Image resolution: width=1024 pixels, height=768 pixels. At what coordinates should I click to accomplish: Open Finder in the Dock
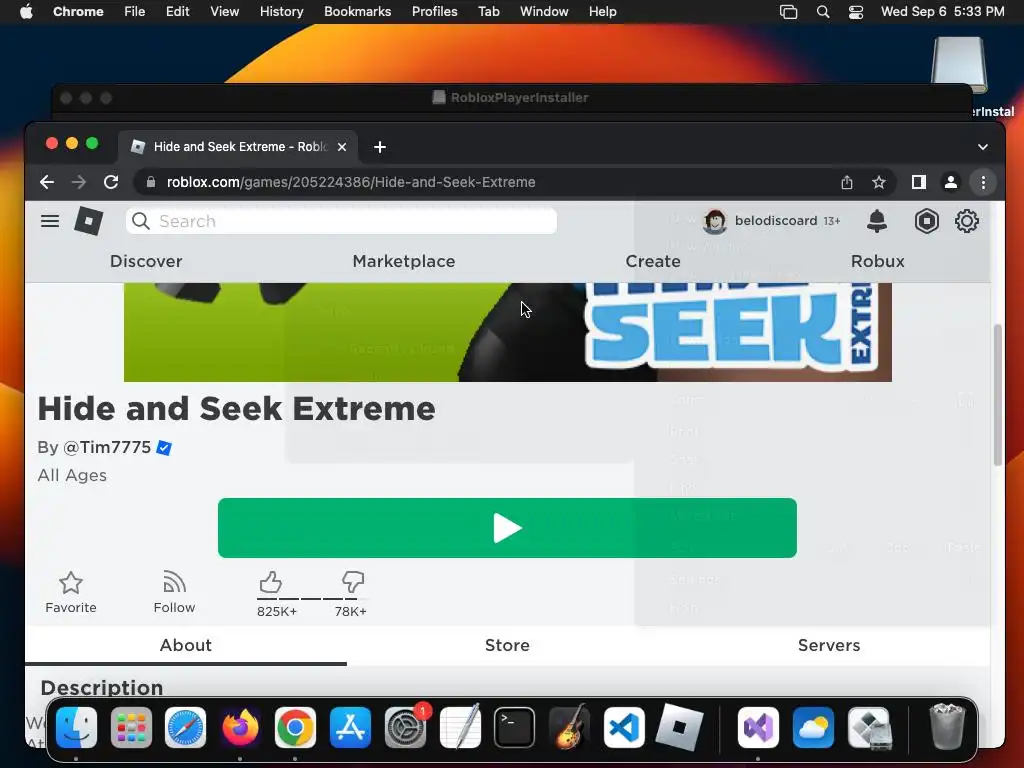pyautogui.click(x=76, y=727)
